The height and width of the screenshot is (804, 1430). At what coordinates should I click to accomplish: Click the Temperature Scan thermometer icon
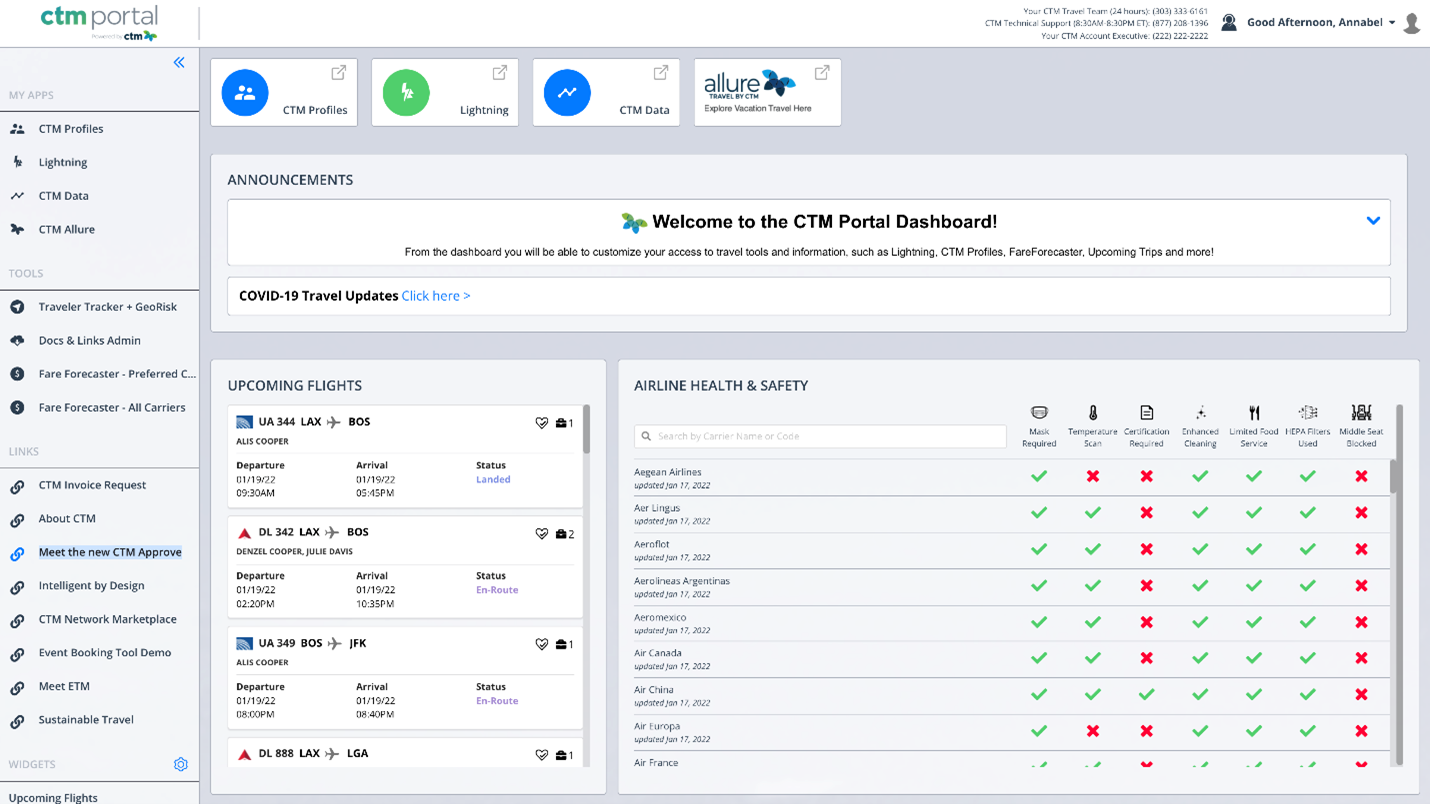(x=1093, y=412)
